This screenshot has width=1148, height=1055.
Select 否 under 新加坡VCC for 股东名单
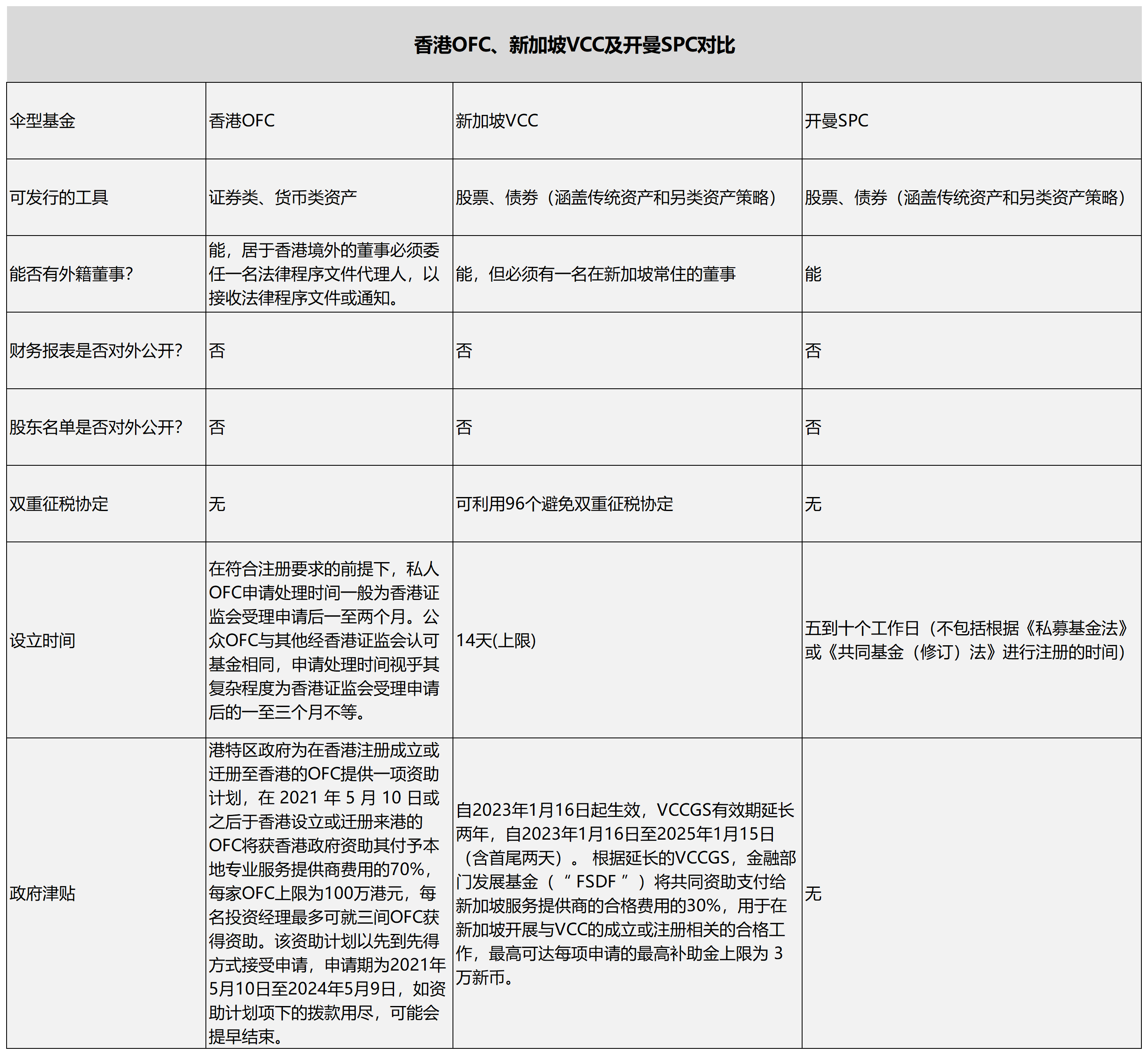point(628,427)
